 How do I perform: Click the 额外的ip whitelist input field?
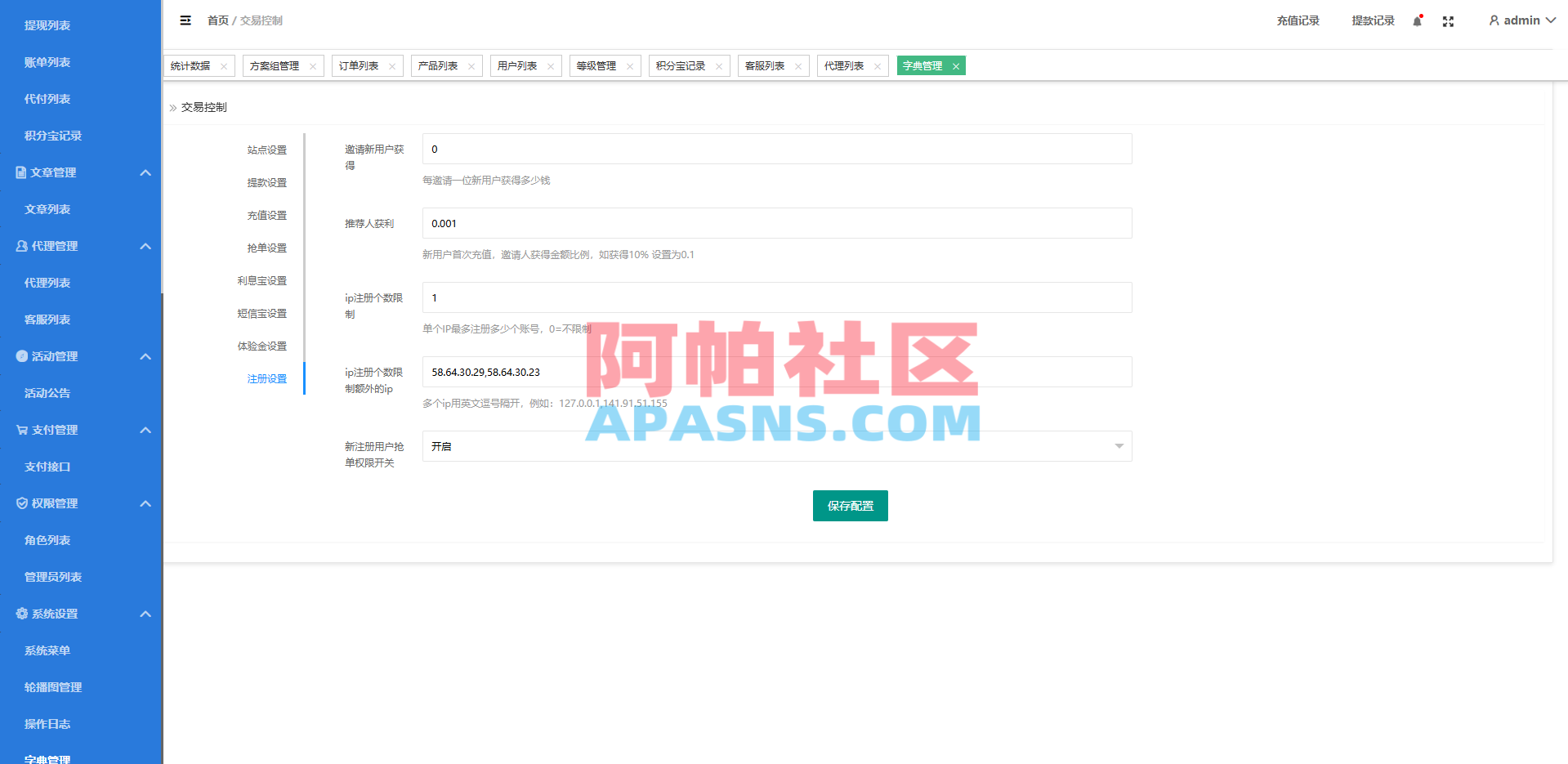777,372
